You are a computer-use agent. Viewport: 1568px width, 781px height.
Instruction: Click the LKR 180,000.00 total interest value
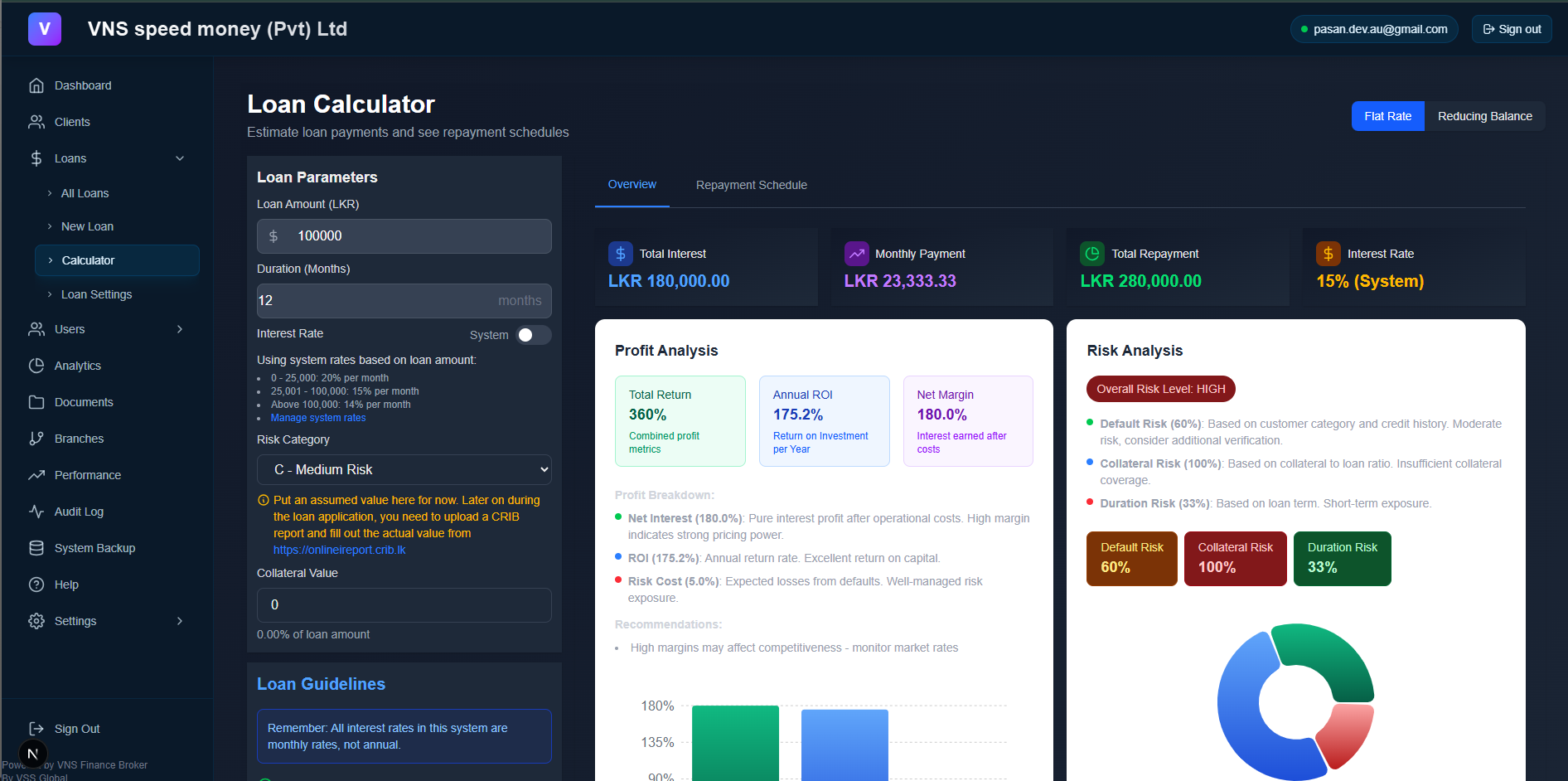[669, 281]
